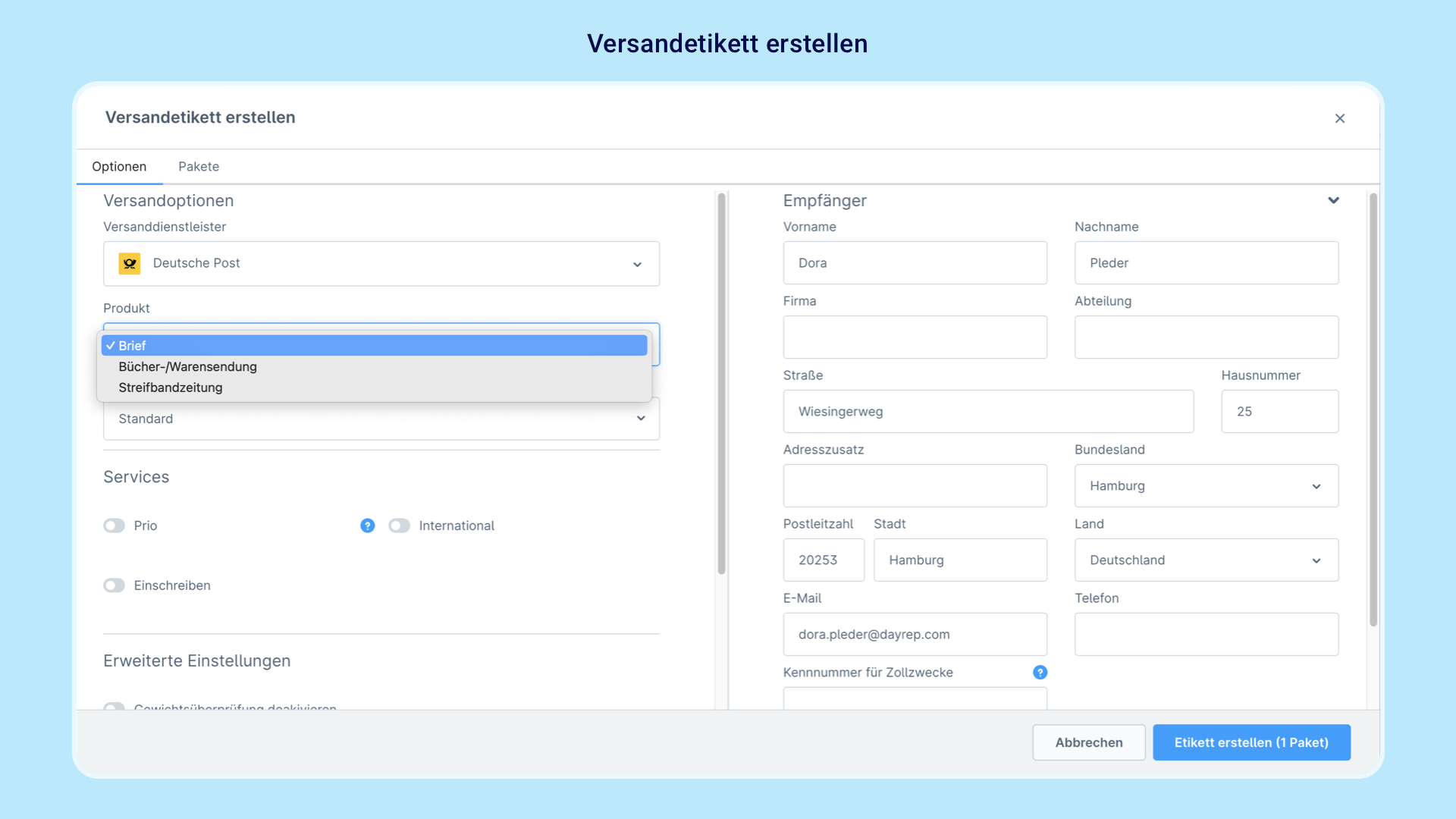The width and height of the screenshot is (1456, 819).
Task: Choose Streifbandzeitung product option
Action: pos(375,388)
